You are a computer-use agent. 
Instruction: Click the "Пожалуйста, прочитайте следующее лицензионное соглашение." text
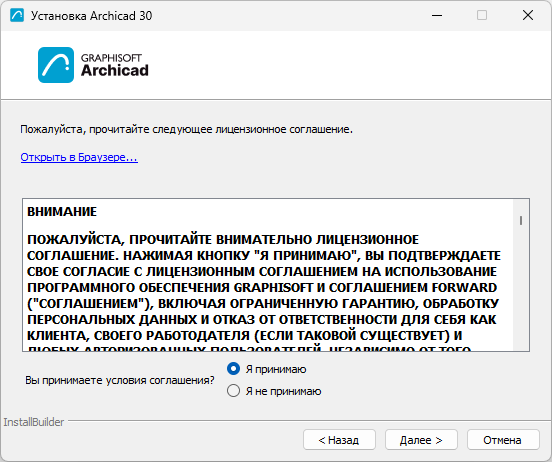pyautogui.click(x=186, y=129)
